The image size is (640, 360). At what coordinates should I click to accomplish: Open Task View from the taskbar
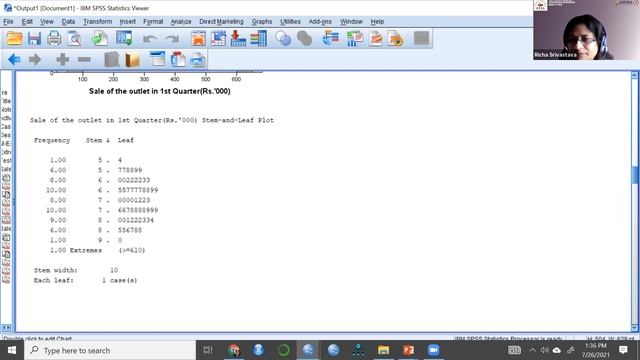click(x=208, y=350)
